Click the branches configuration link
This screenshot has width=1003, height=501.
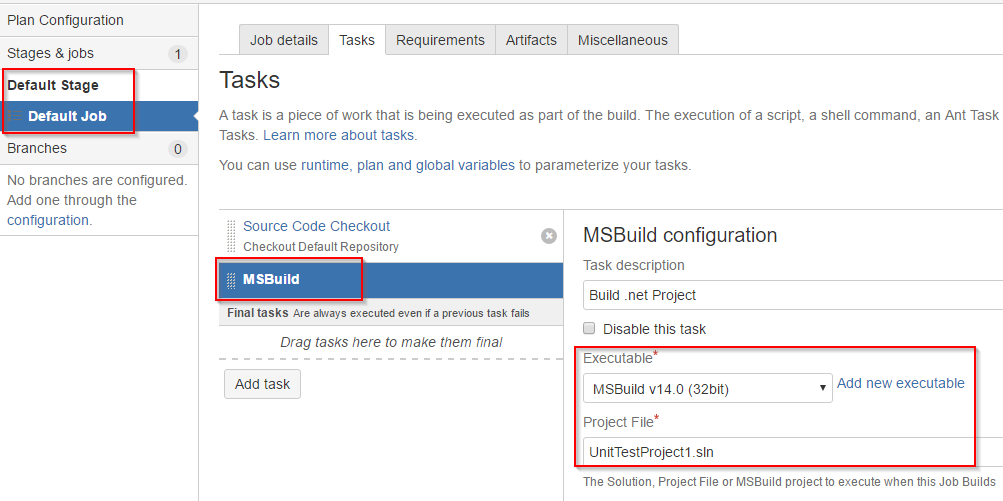click(48, 220)
